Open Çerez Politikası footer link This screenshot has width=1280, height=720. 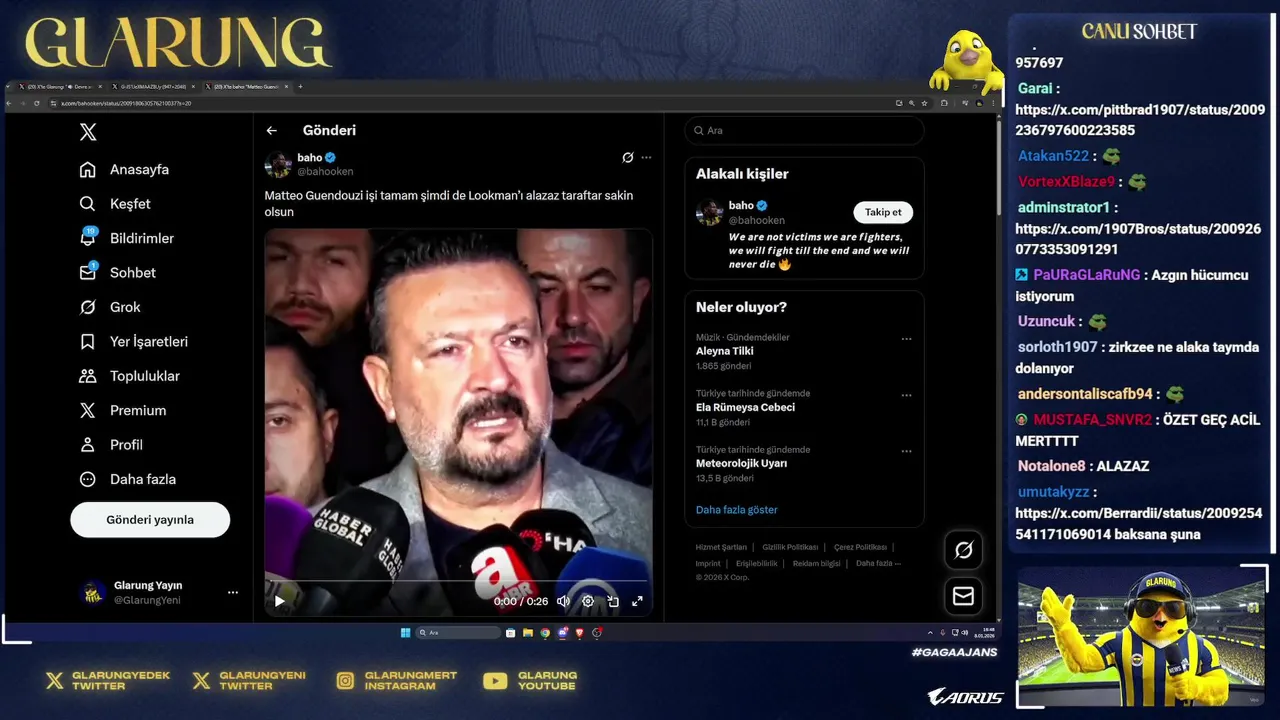(860, 547)
